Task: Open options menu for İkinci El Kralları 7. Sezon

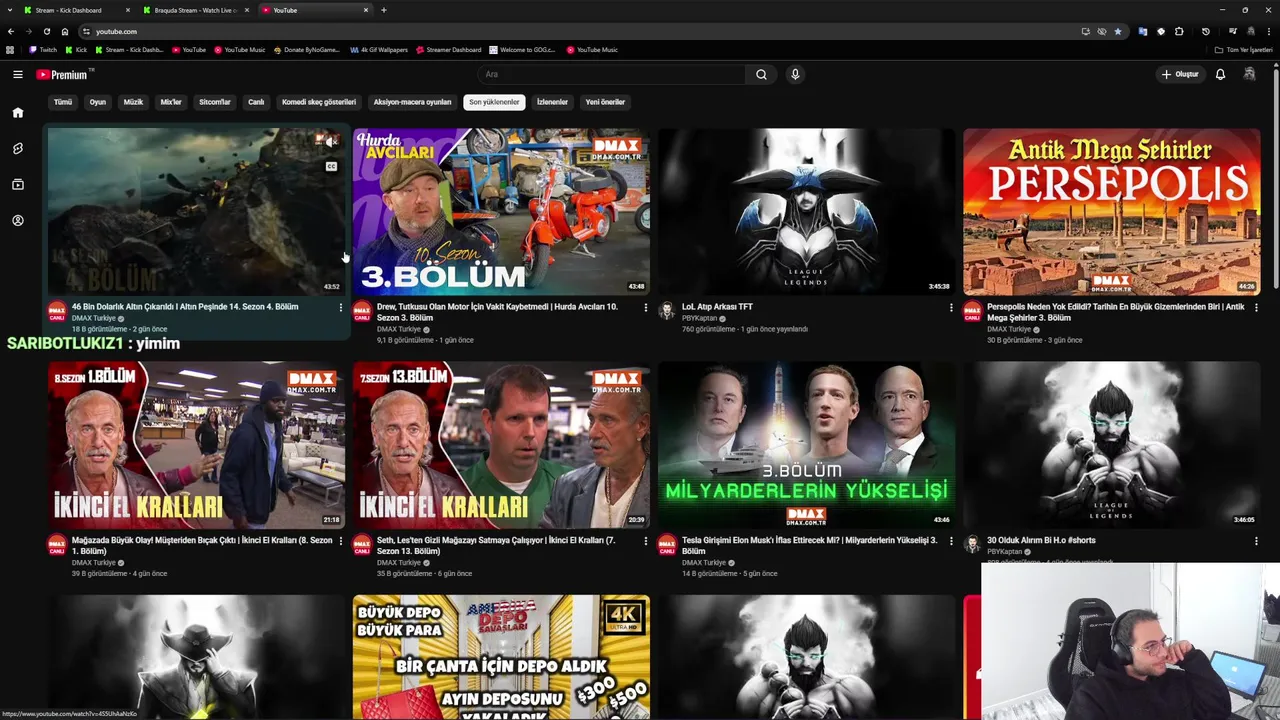Action: click(645, 541)
